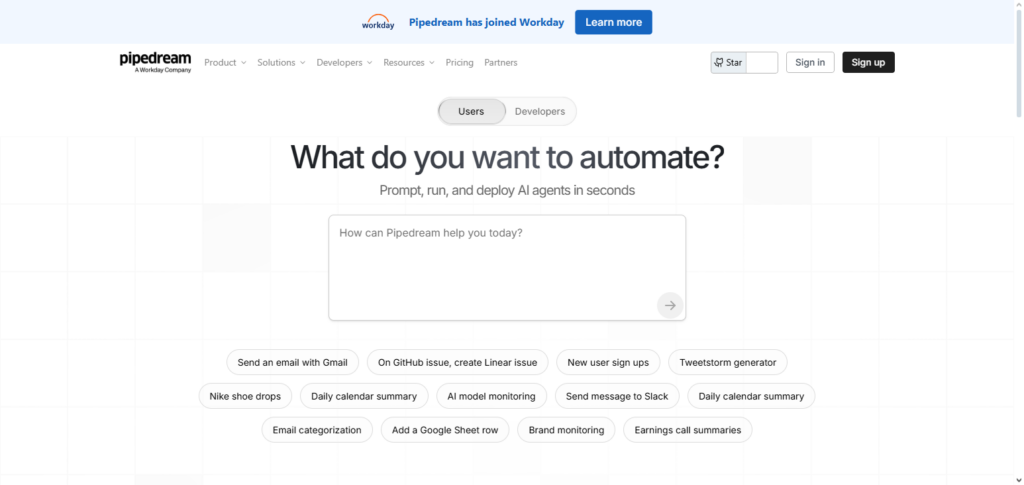Choose the 'Tweetstorm generator' suggestion chip
1024x485 pixels.
[x=728, y=362]
